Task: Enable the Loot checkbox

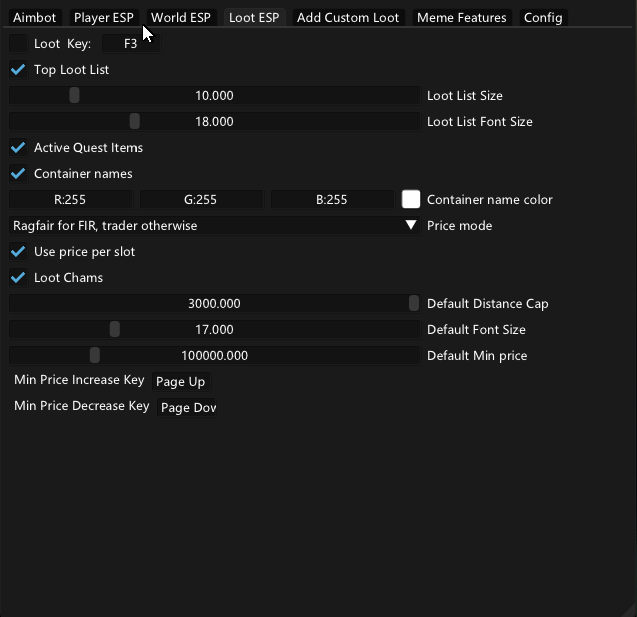Action: [x=18, y=44]
